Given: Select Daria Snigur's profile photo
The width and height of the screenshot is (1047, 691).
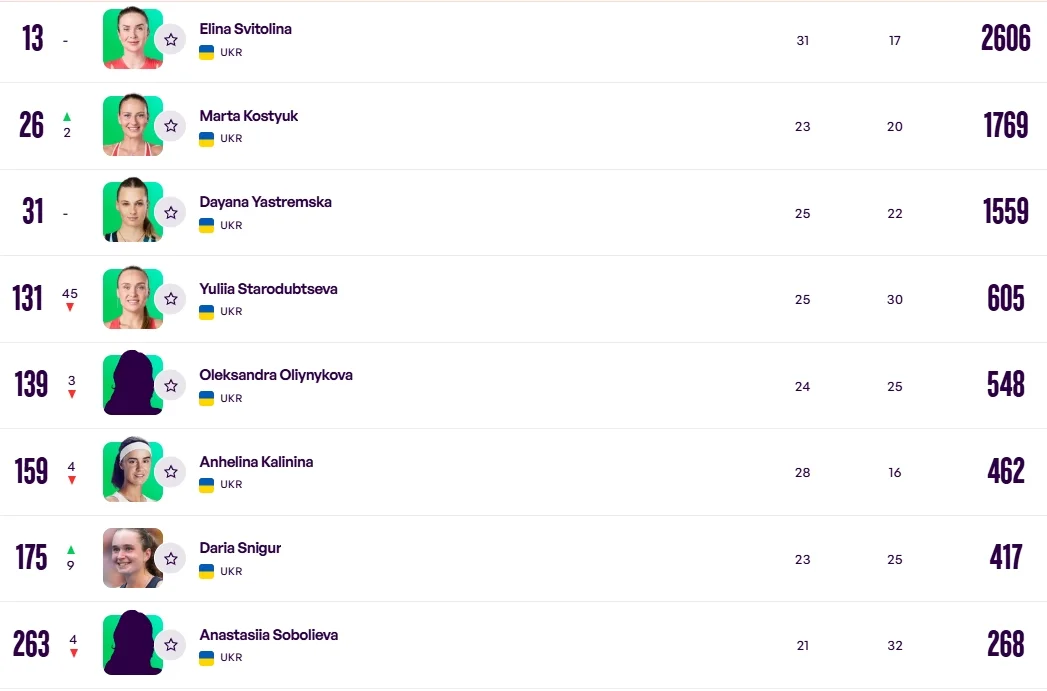Looking at the screenshot, I should [131, 558].
